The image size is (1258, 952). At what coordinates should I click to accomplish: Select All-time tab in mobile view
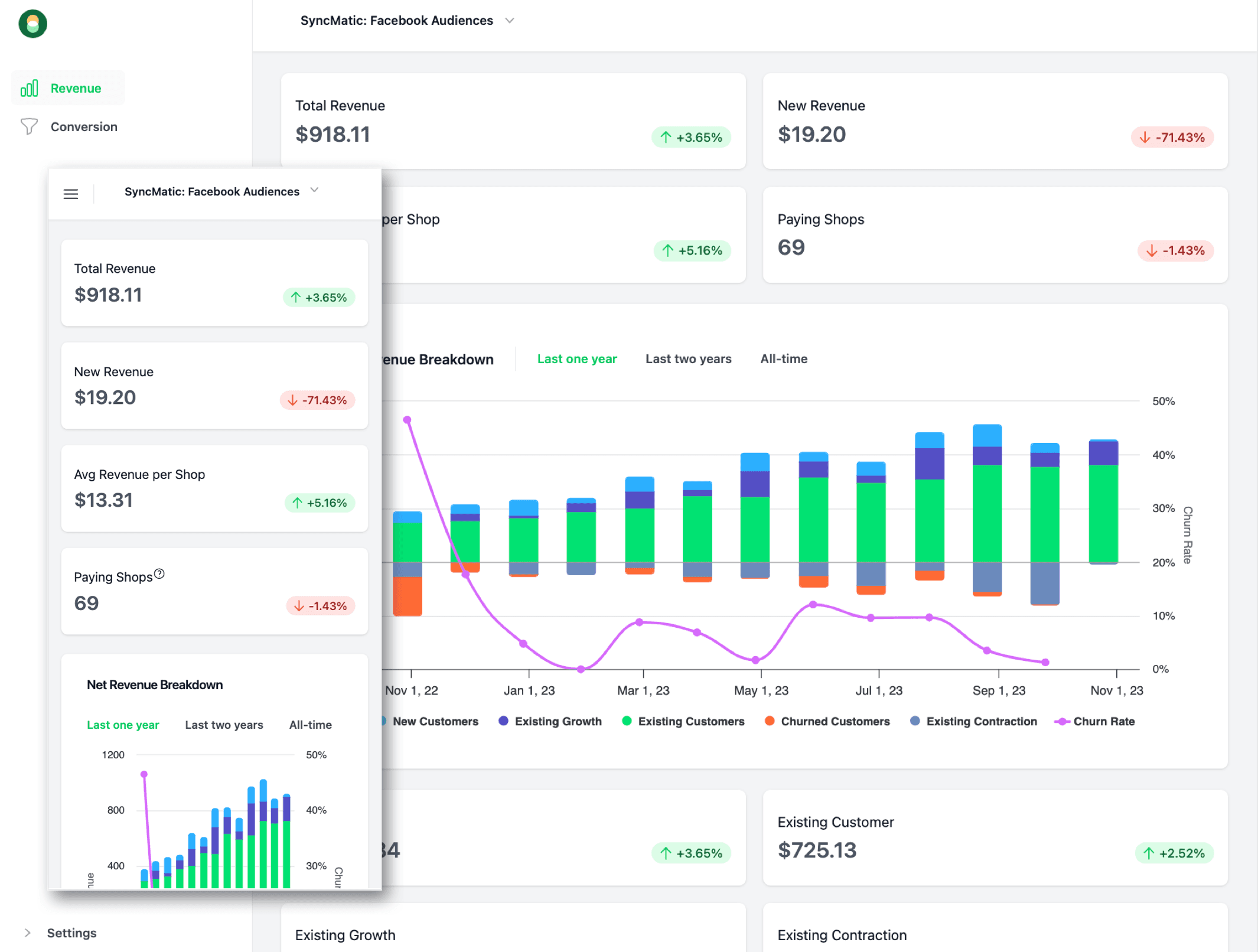(x=310, y=725)
